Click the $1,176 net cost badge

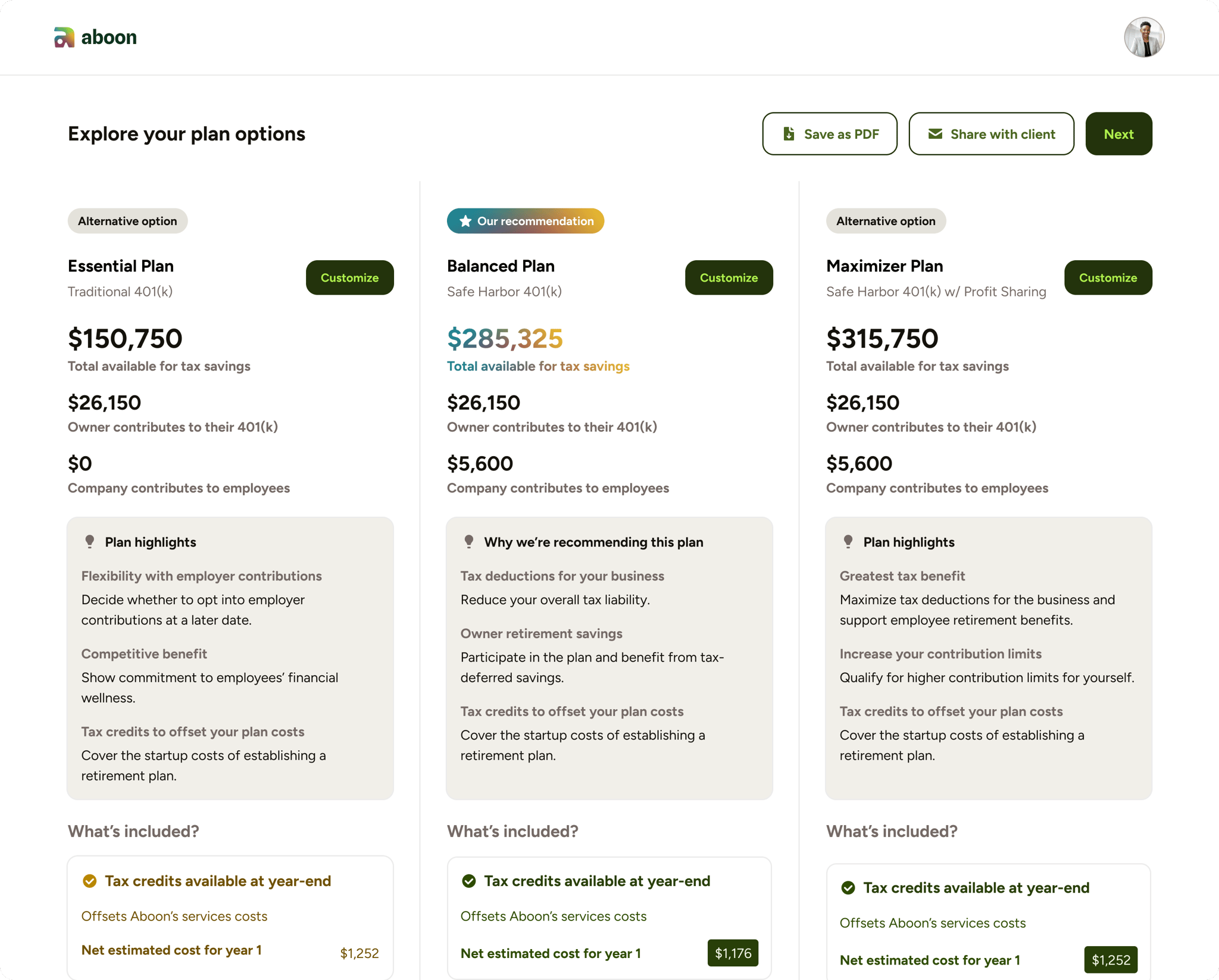tap(733, 953)
